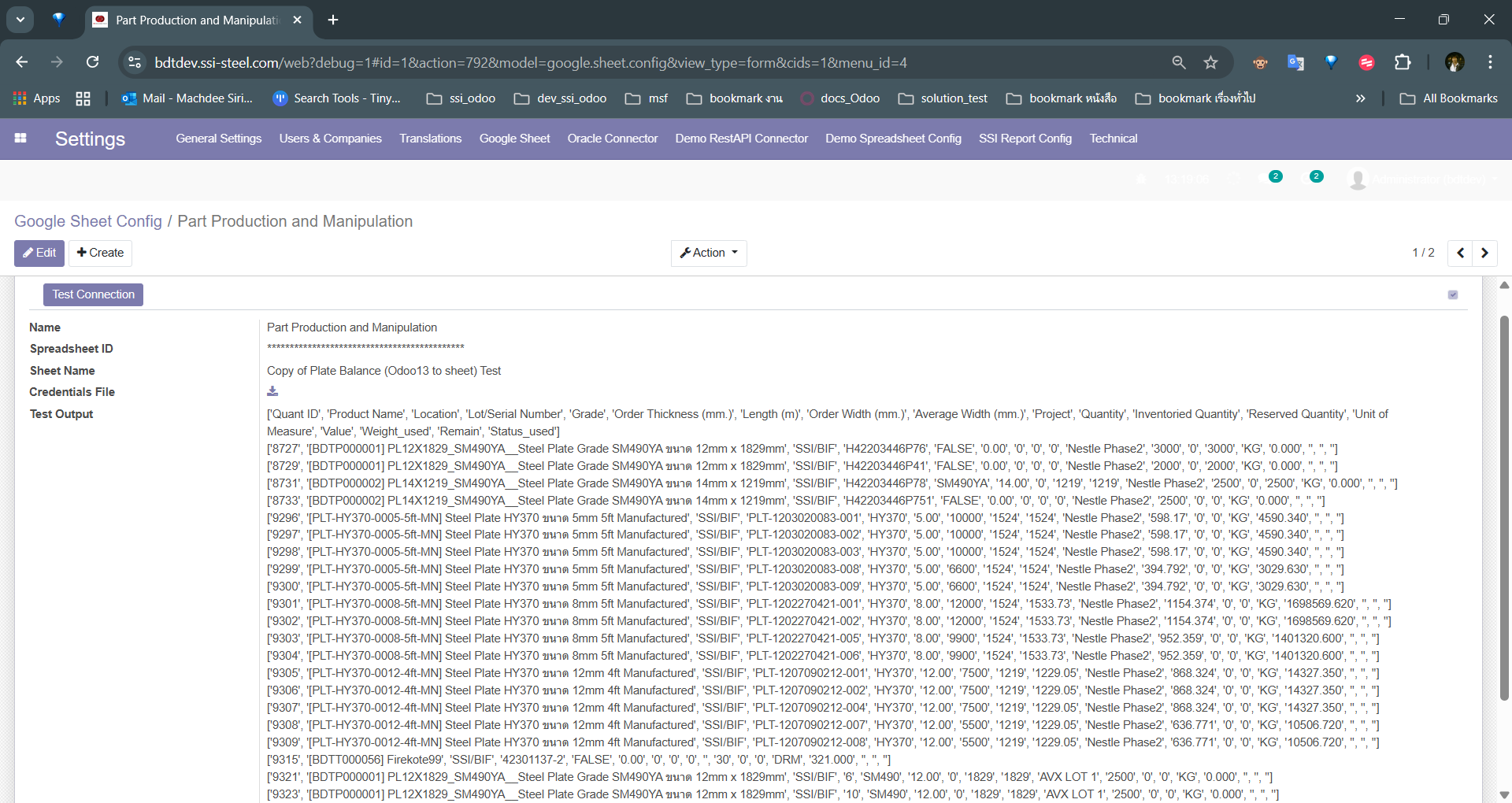This screenshot has width=1512, height=803.
Task: Reload the current browser page
Action: point(92,62)
